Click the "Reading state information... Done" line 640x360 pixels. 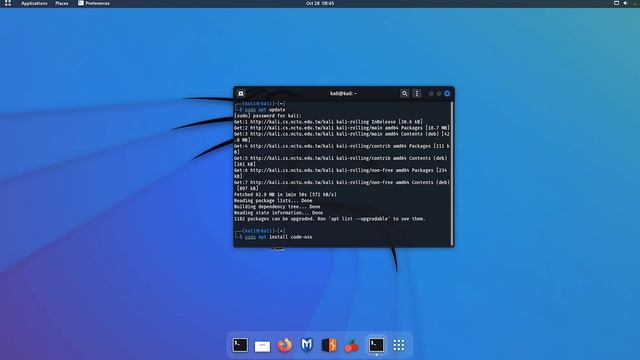click(x=278, y=213)
